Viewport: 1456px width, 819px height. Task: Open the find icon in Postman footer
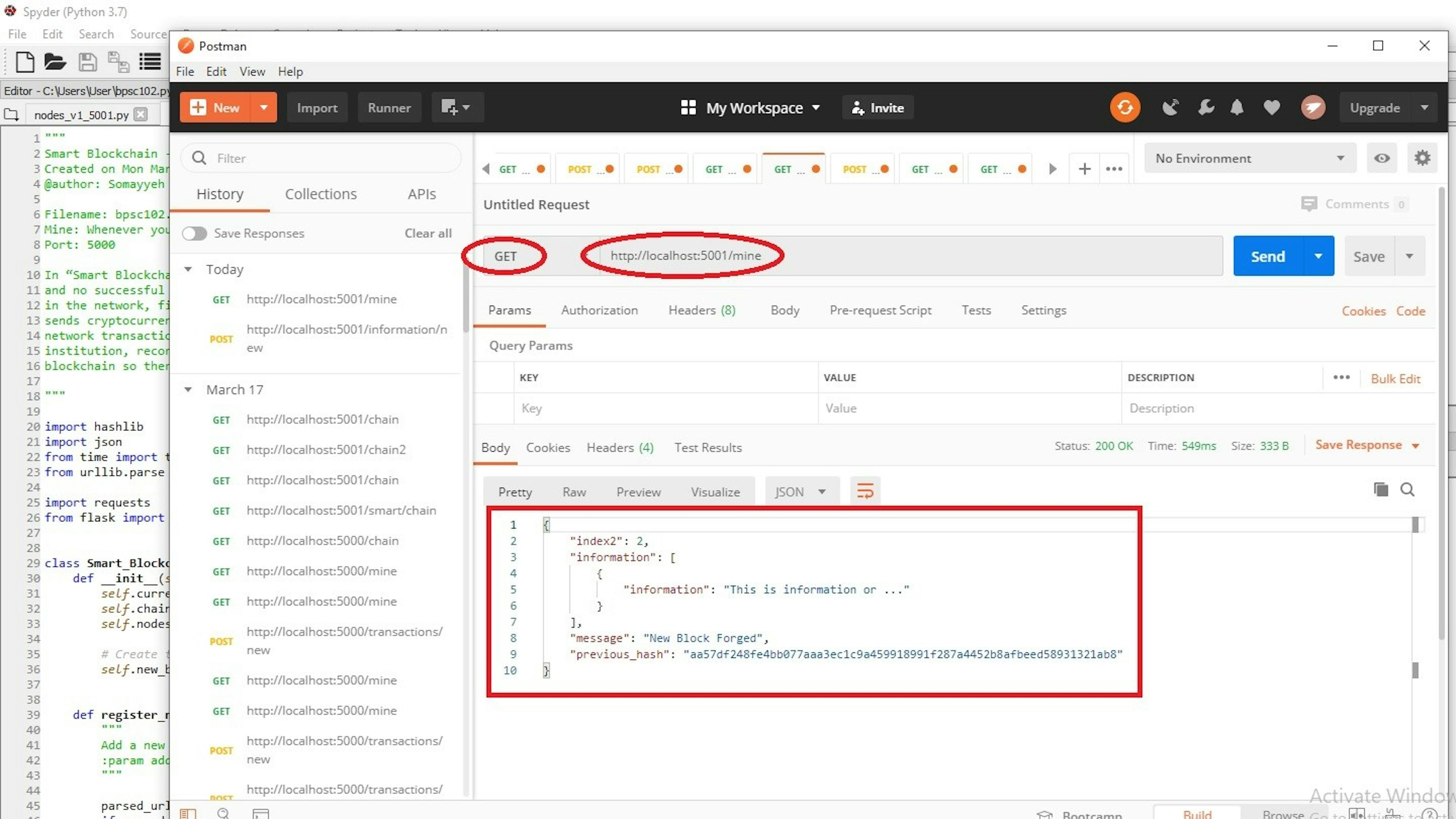[x=223, y=813]
